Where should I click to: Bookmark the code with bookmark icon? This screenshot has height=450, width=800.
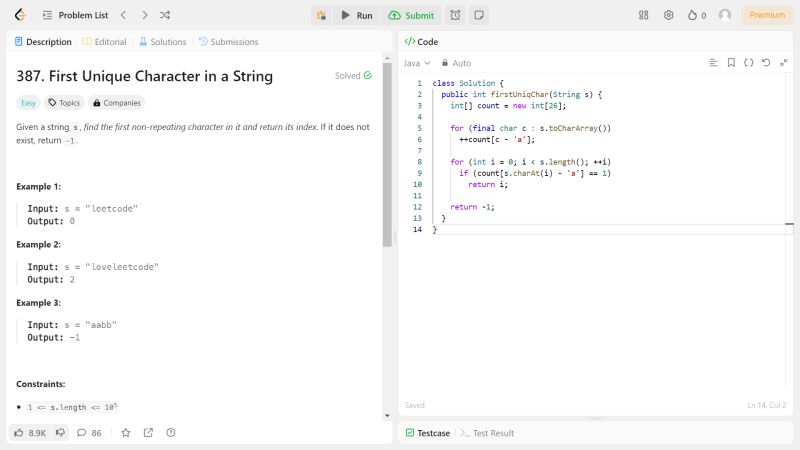pos(731,62)
